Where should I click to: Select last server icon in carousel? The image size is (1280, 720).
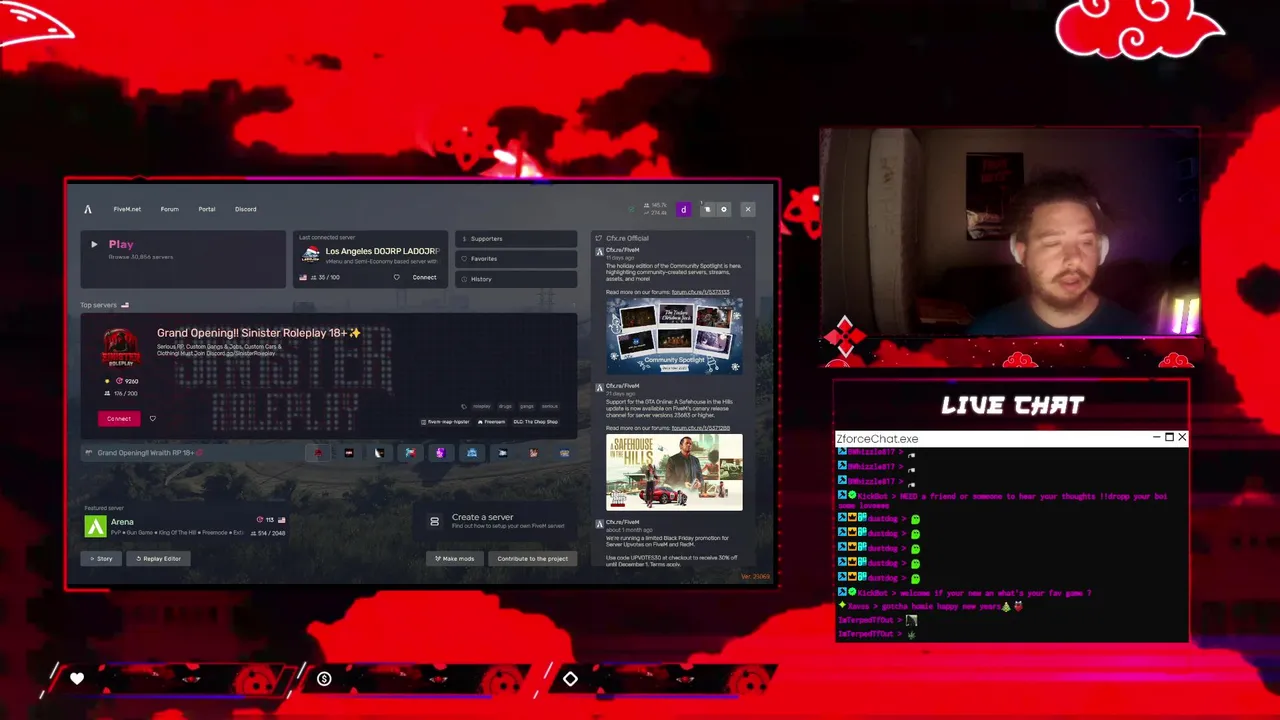[564, 453]
